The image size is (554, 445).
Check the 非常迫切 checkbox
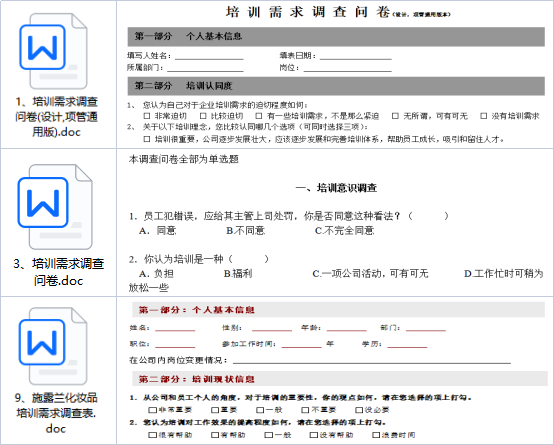[x=147, y=116]
